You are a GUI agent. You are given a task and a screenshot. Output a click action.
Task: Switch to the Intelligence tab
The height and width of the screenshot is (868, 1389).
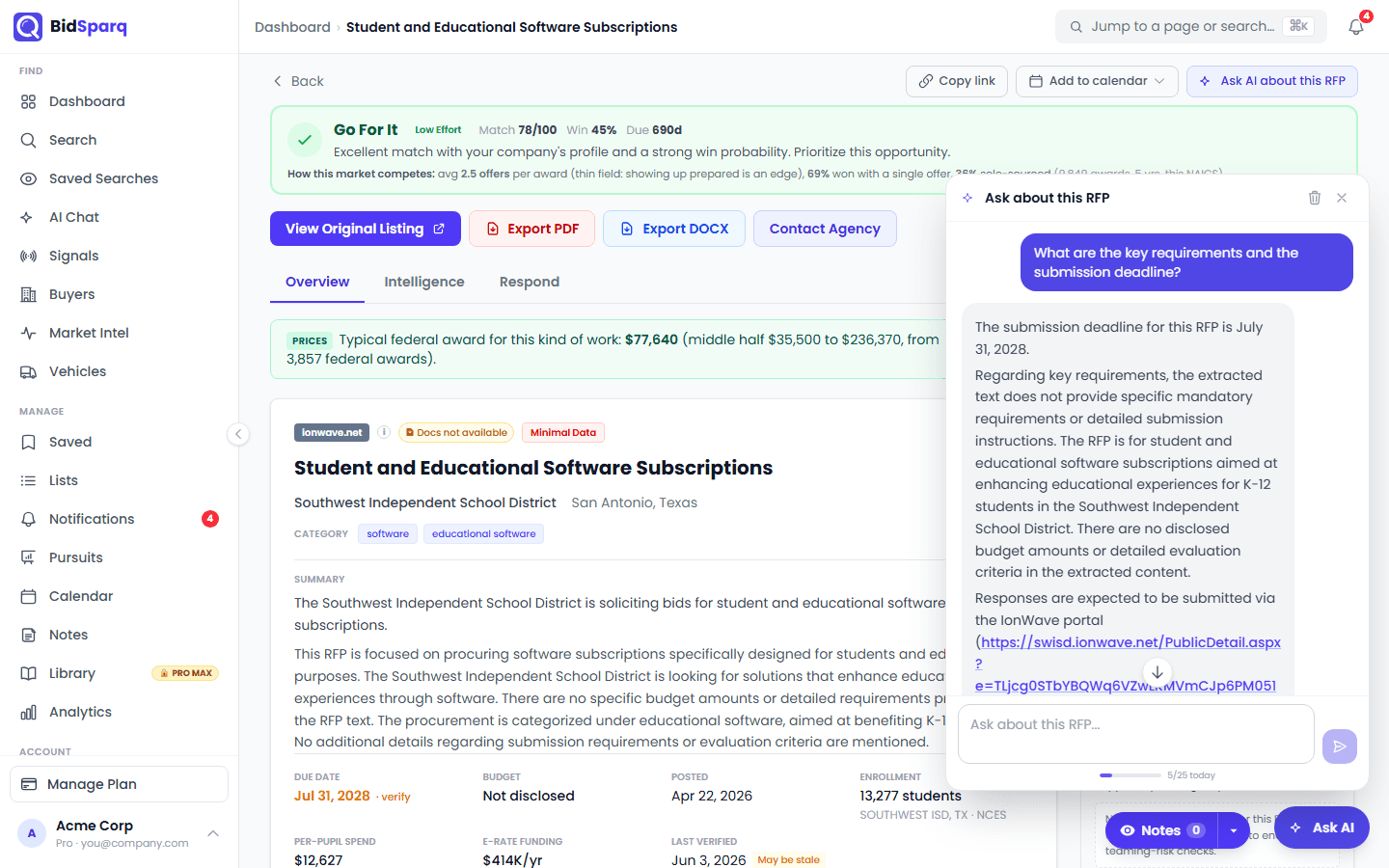424,282
